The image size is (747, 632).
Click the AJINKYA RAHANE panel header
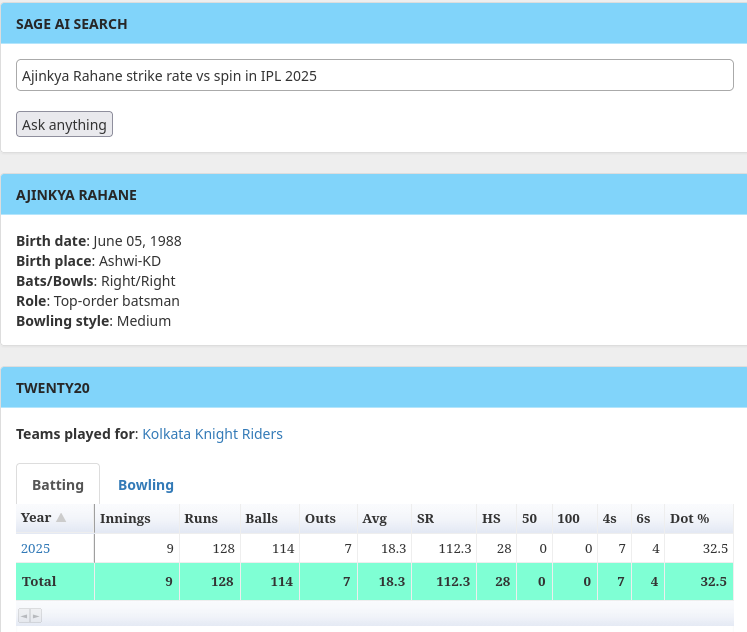click(x=374, y=195)
